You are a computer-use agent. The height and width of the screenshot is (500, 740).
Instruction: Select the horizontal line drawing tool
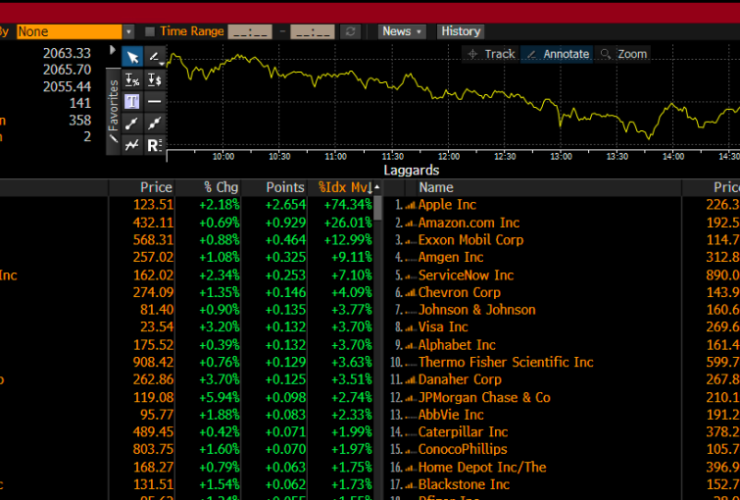[154, 102]
